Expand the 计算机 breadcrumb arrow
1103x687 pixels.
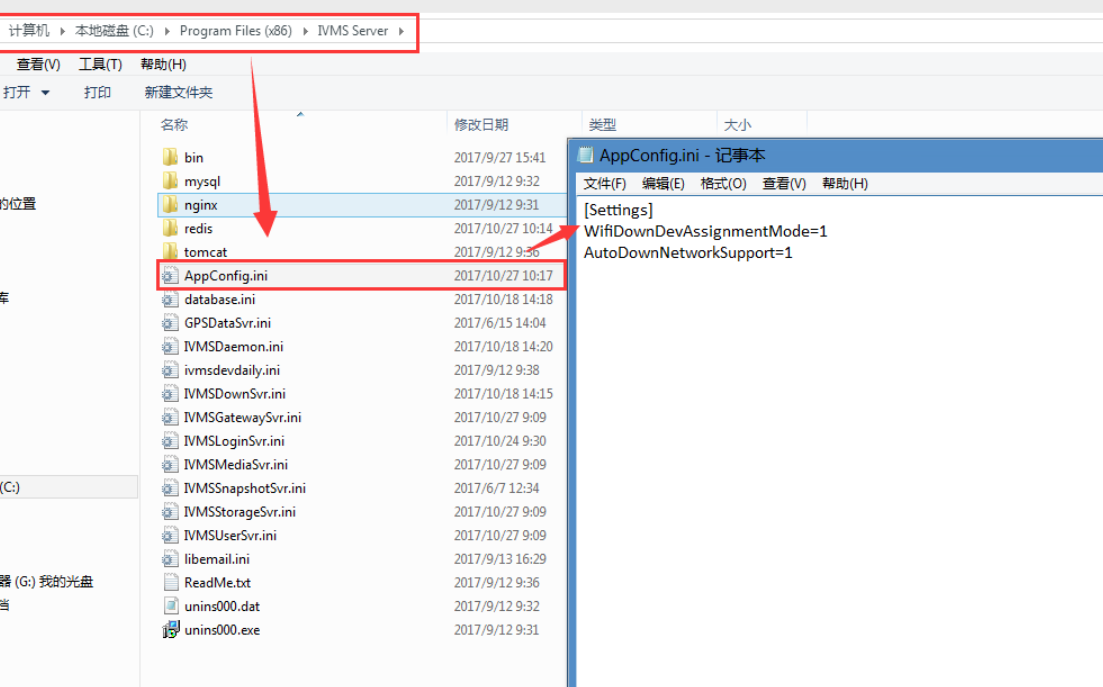(x=62, y=31)
